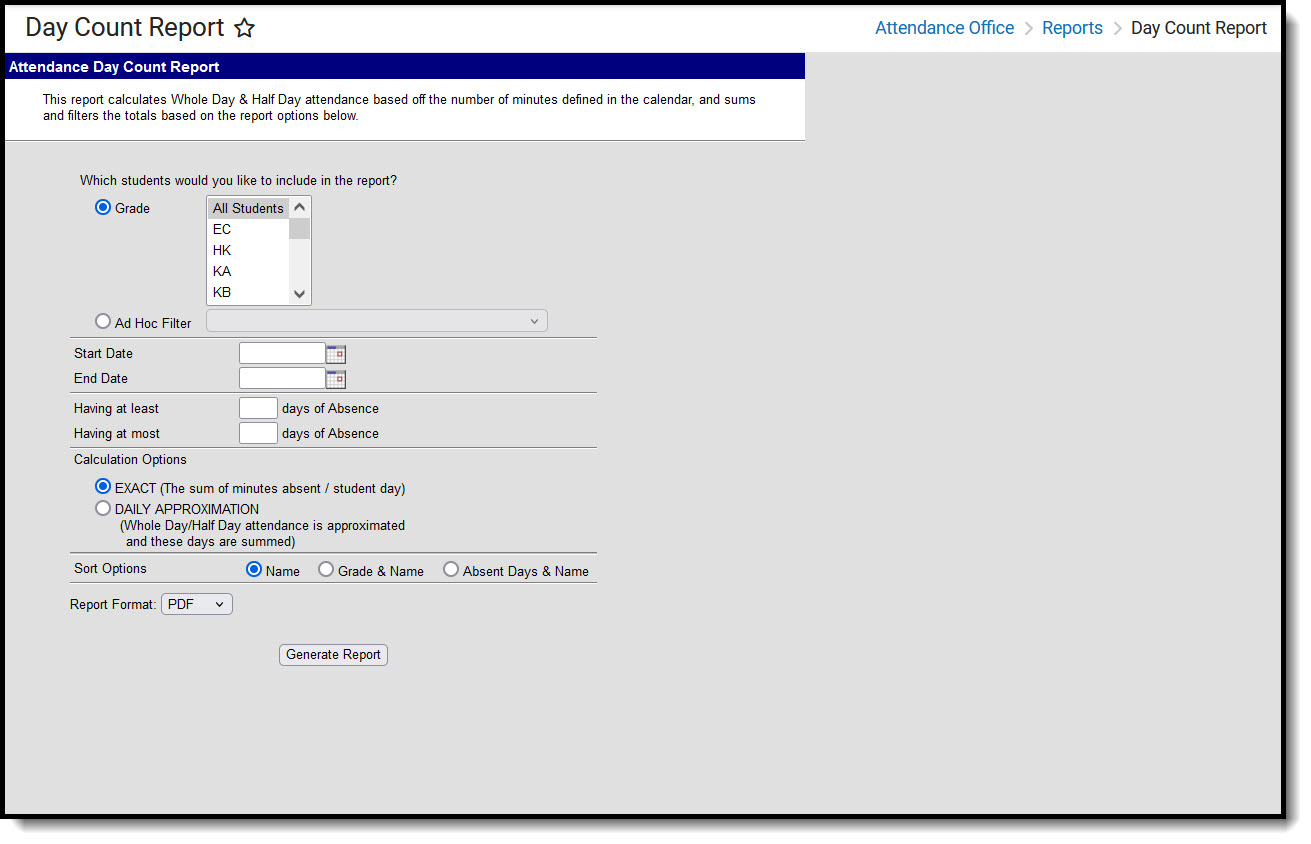Image resolution: width=1311 pixels, height=844 pixels.
Task: Select All Students in grade list
Action: coord(248,208)
